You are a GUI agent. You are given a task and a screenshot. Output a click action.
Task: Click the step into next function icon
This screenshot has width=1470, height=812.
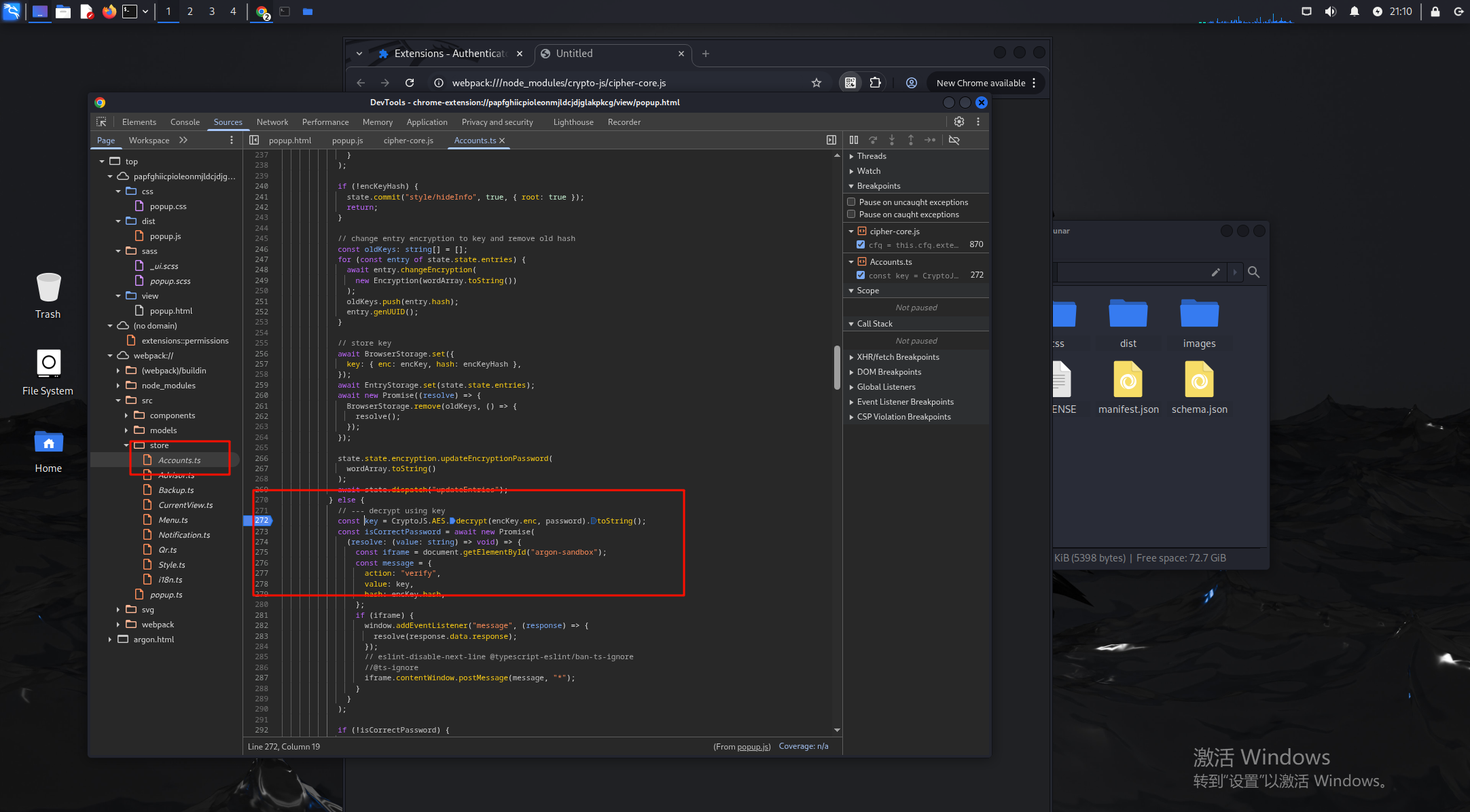click(x=892, y=140)
